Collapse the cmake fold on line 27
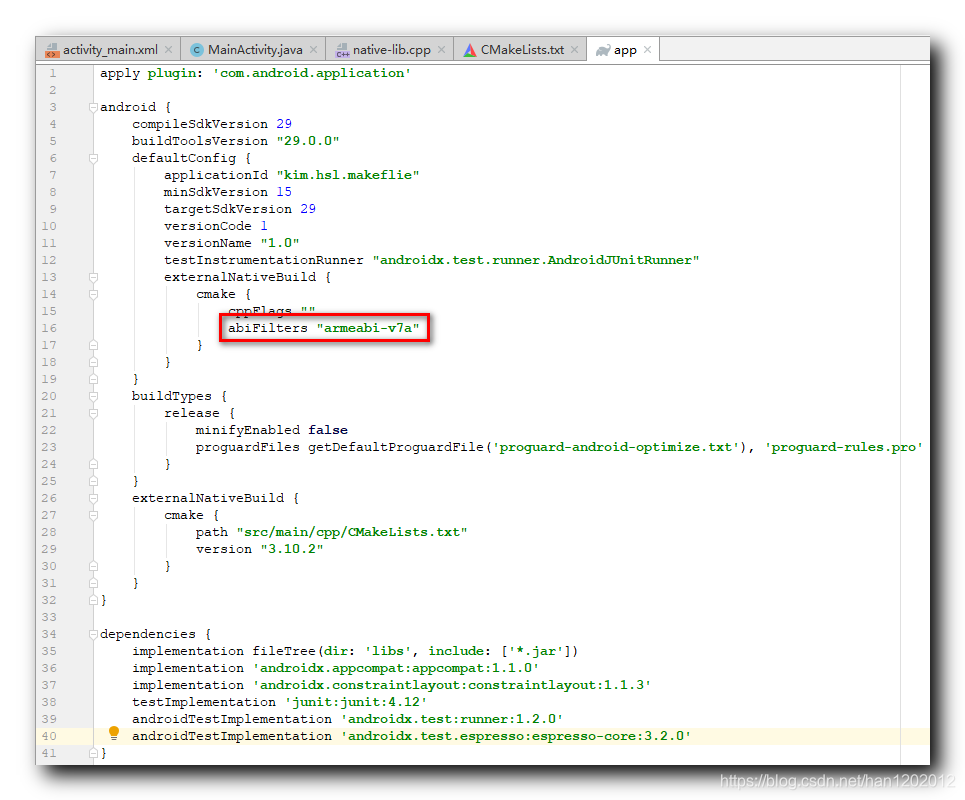The image size is (965, 800). click(x=94, y=515)
